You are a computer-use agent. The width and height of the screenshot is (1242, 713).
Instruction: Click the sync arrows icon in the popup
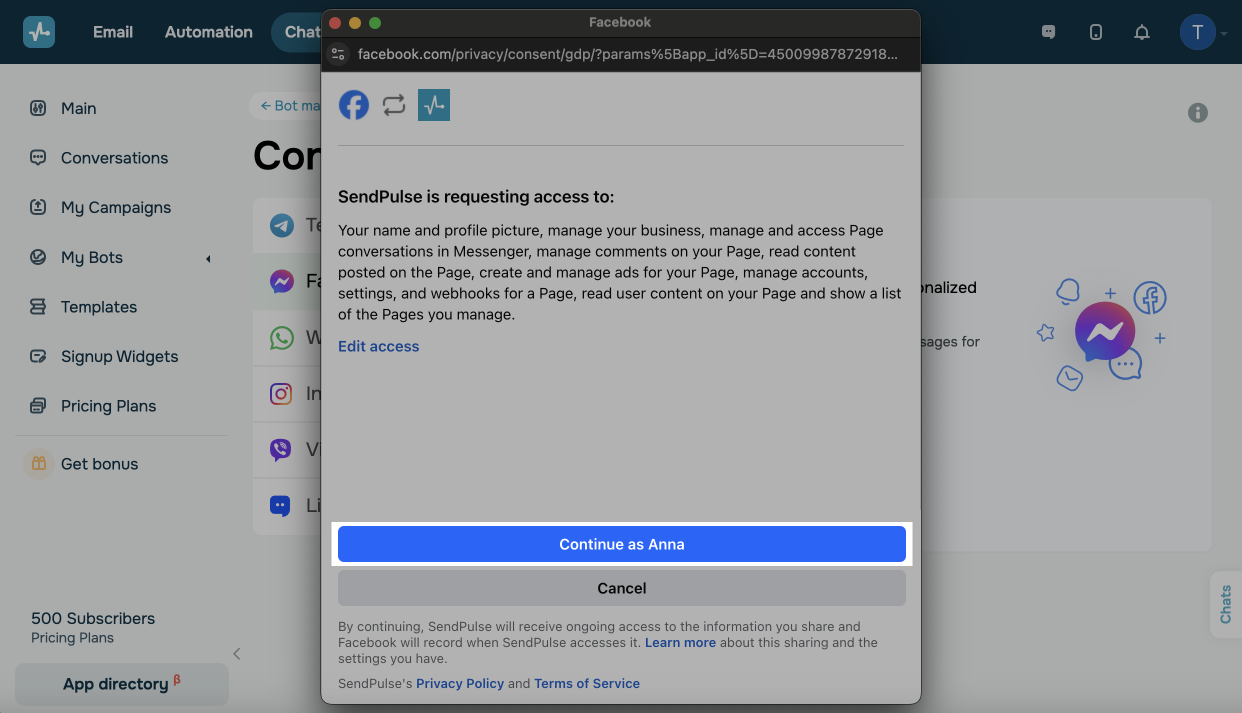click(x=394, y=105)
